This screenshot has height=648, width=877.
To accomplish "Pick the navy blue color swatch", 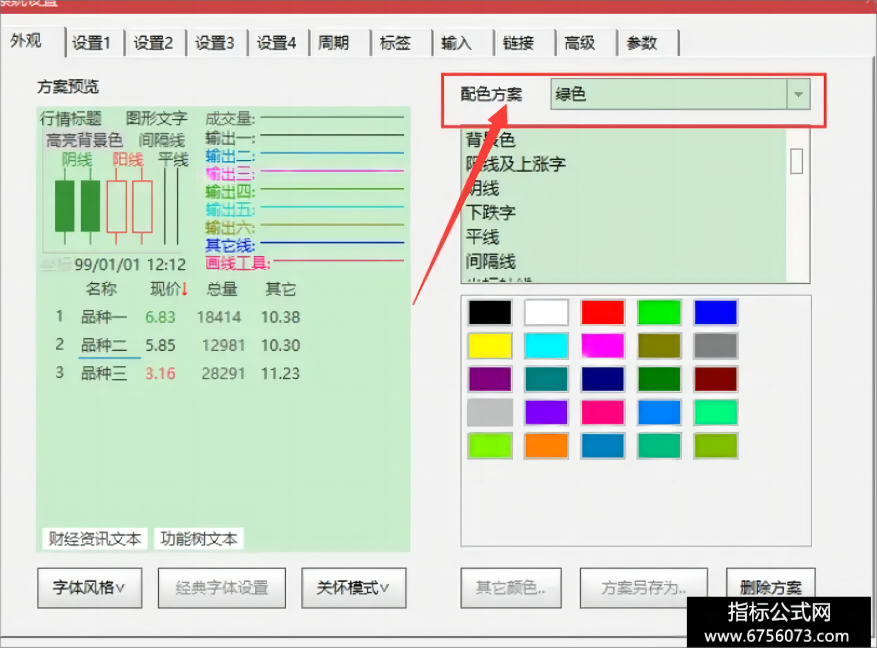I will (602, 379).
